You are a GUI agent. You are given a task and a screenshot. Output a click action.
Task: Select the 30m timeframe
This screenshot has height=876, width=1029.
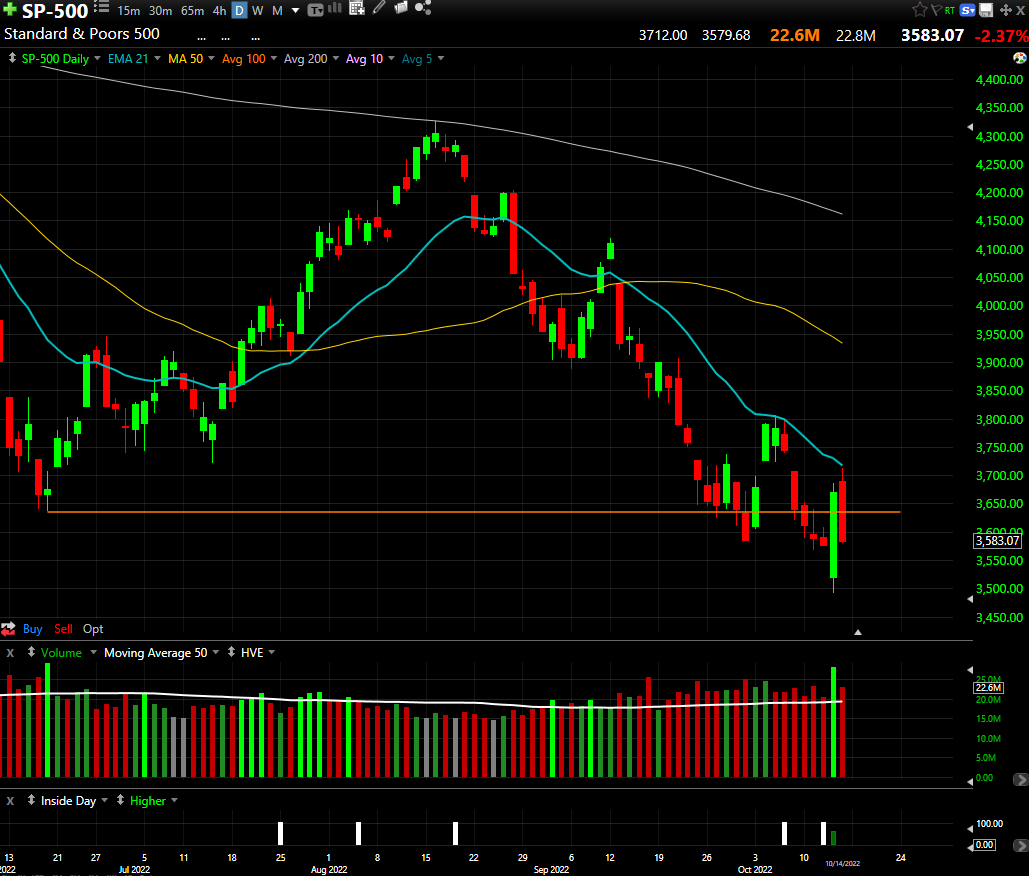point(160,10)
